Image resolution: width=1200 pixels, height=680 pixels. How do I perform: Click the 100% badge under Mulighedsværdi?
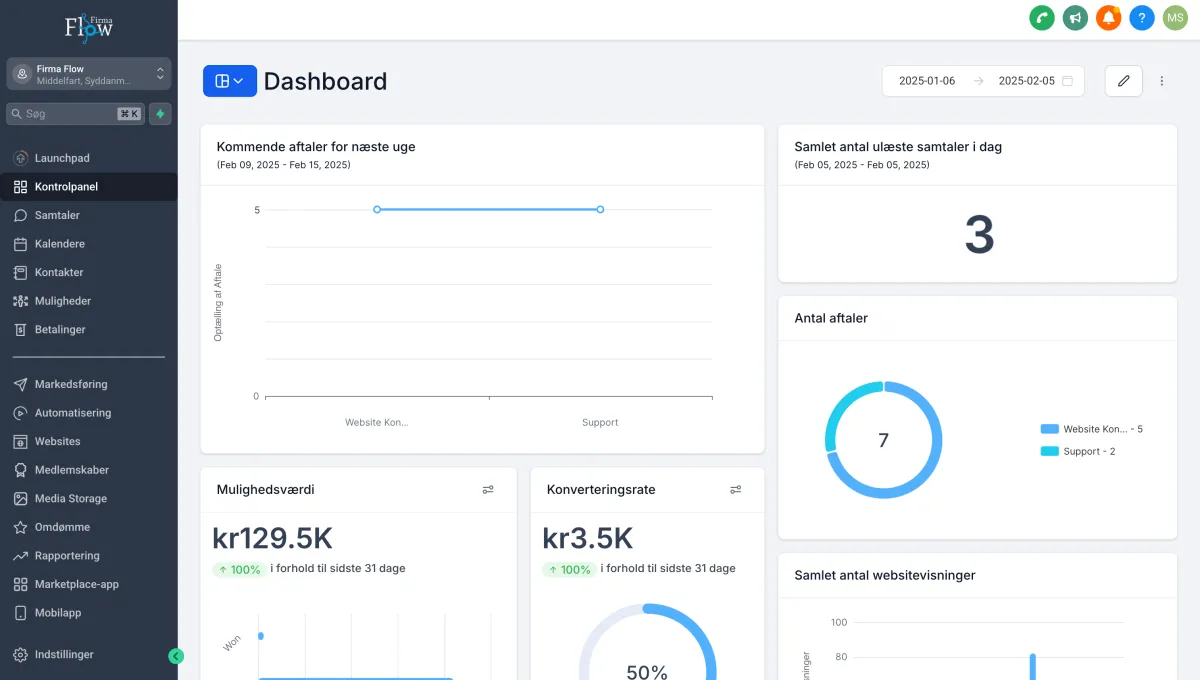pos(238,569)
